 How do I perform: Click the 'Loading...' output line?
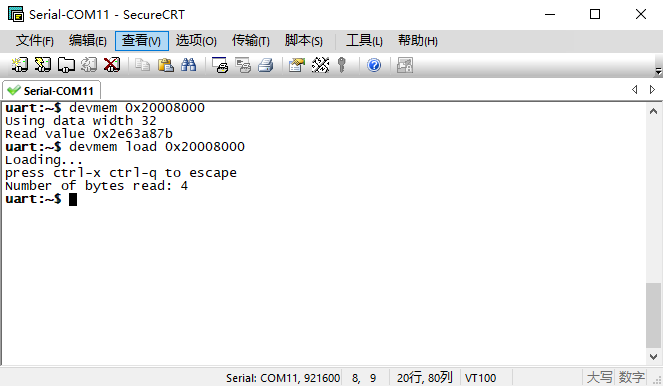click(44, 160)
